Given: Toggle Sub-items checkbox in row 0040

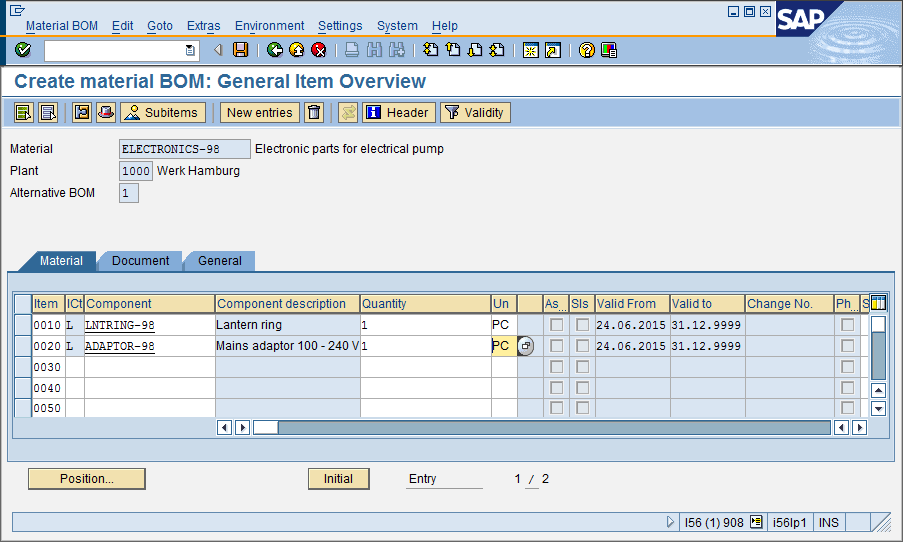Looking at the screenshot, I should 583,388.
